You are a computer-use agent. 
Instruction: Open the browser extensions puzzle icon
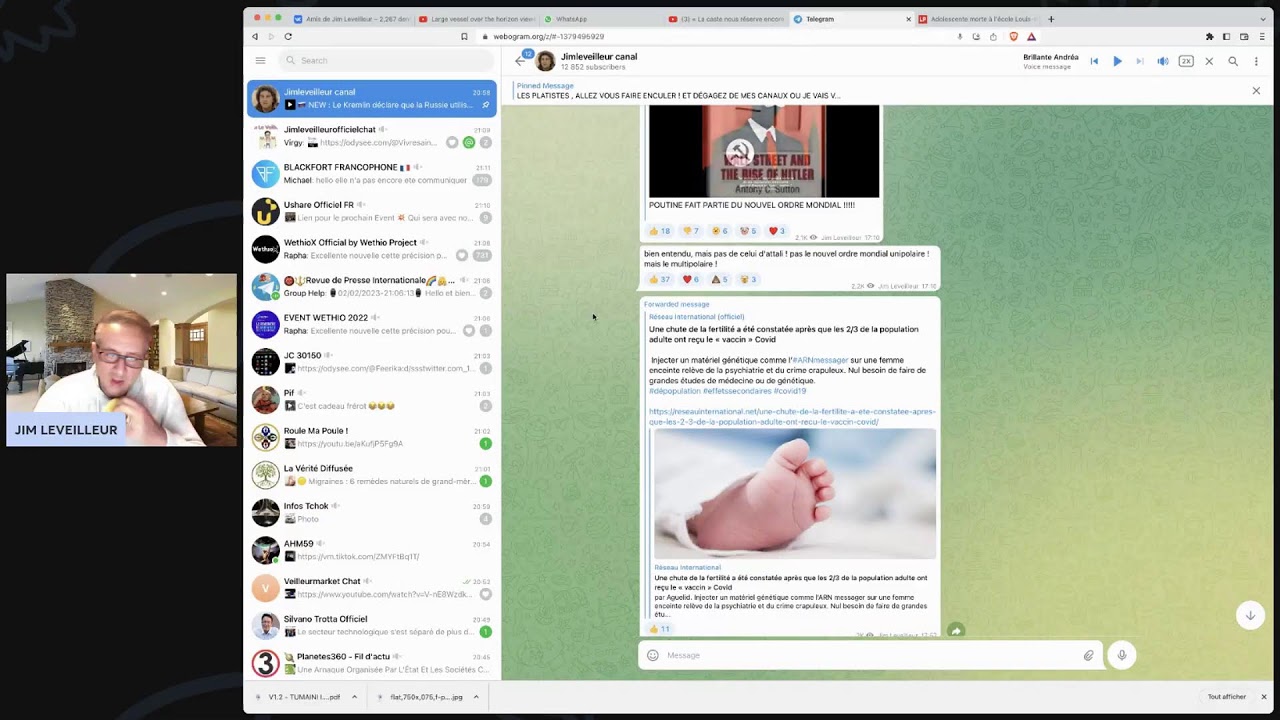[1209, 36]
